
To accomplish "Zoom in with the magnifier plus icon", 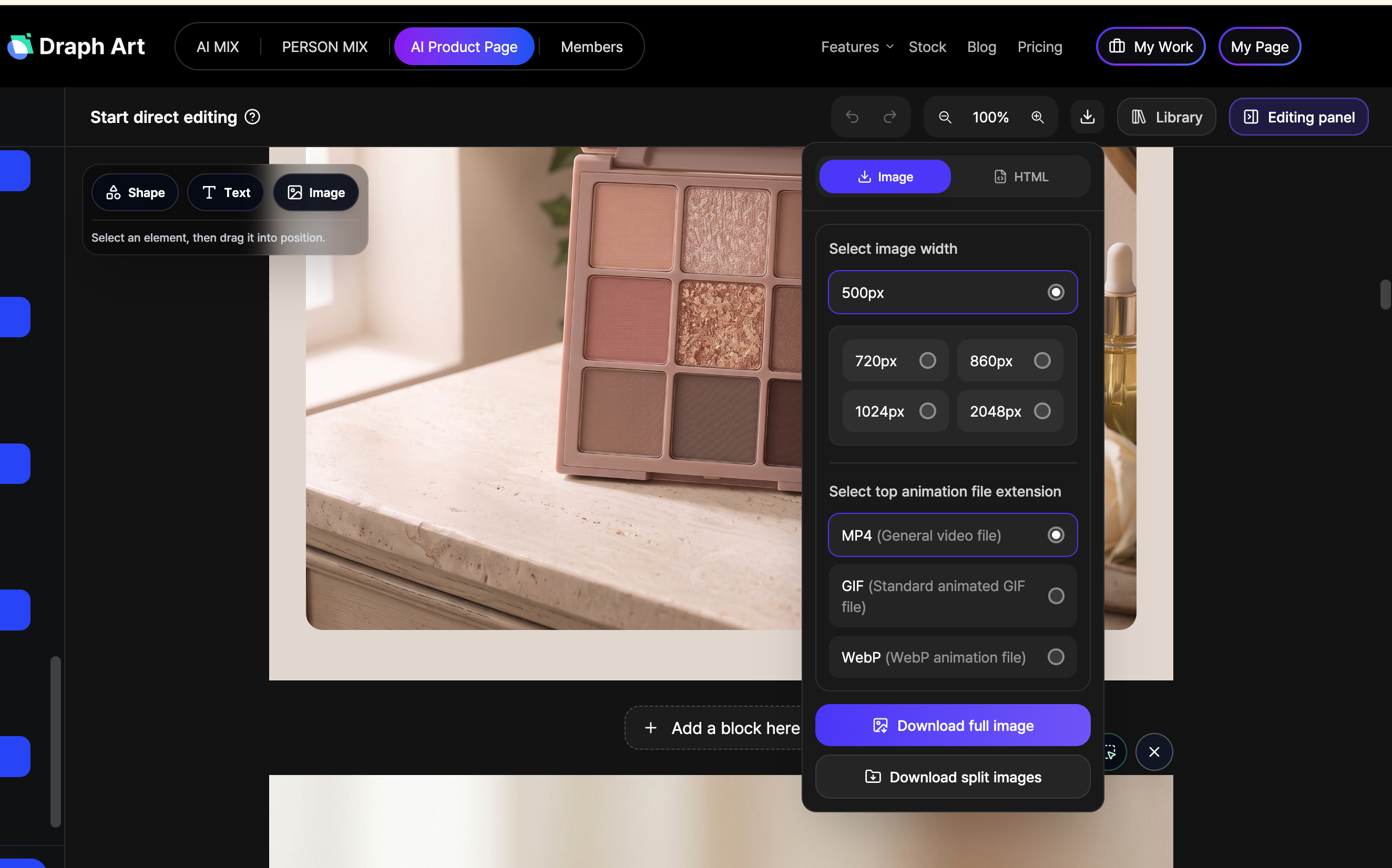I will point(1037,117).
